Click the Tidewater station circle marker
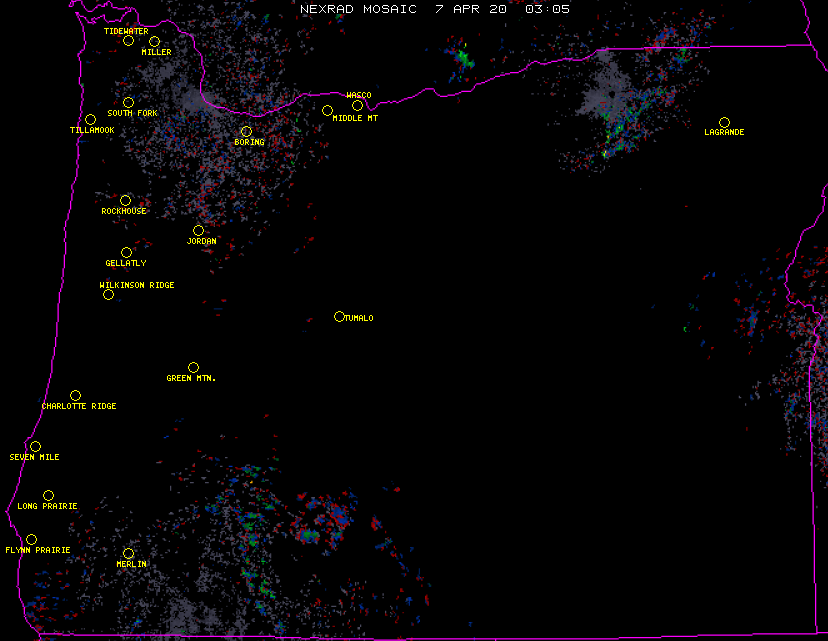 [x=128, y=41]
